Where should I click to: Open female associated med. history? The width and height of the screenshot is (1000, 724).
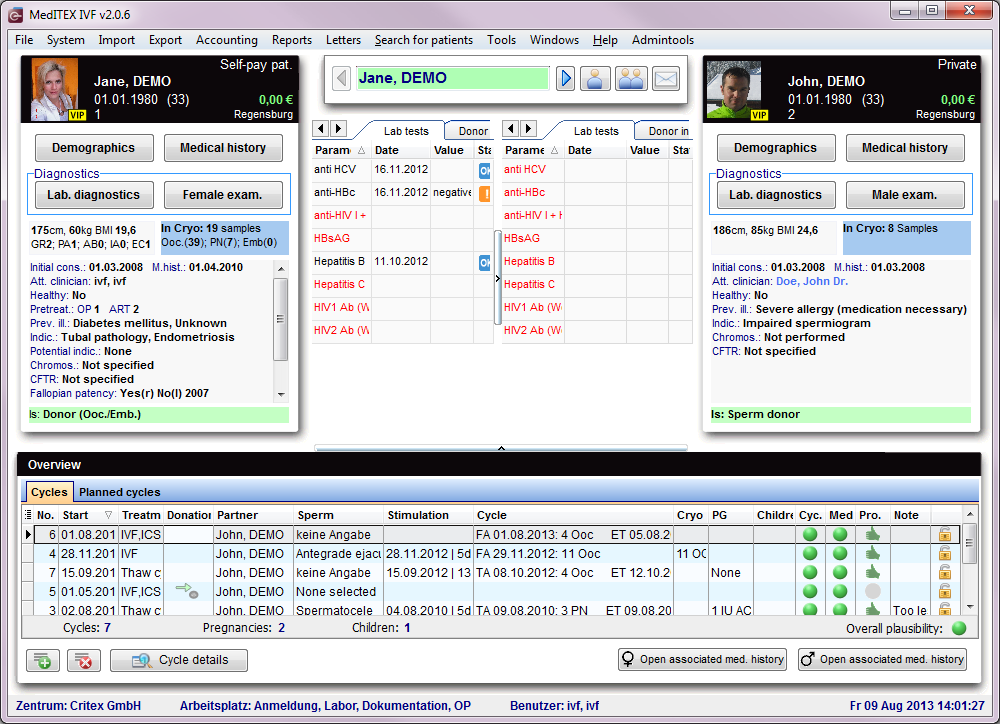(x=702, y=660)
